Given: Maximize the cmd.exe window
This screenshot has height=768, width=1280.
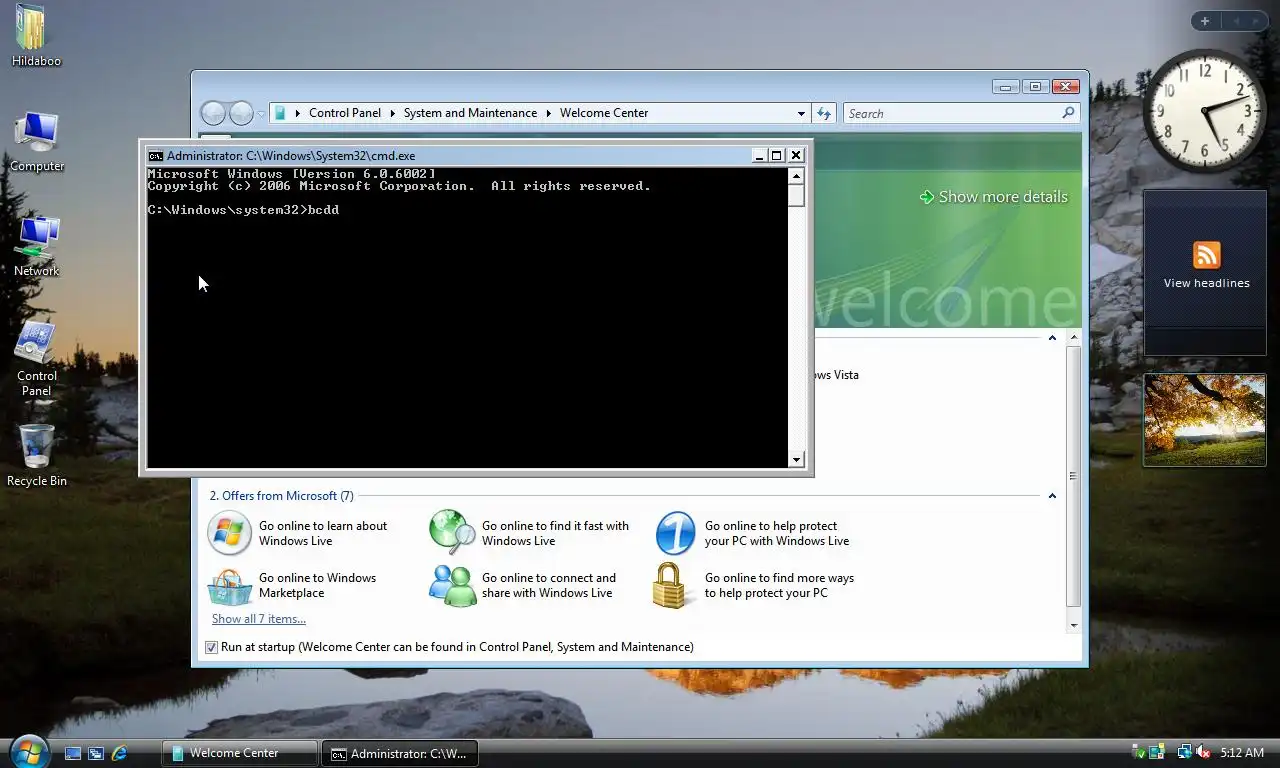Looking at the screenshot, I should (x=776, y=155).
